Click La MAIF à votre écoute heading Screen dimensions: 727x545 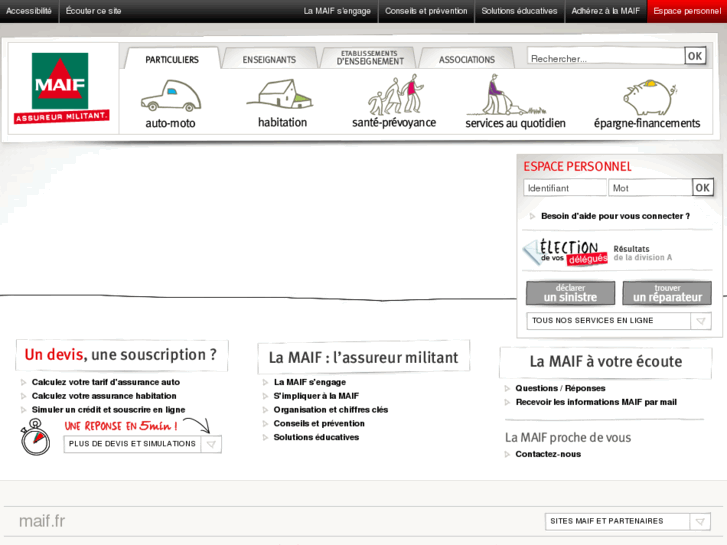606,361
